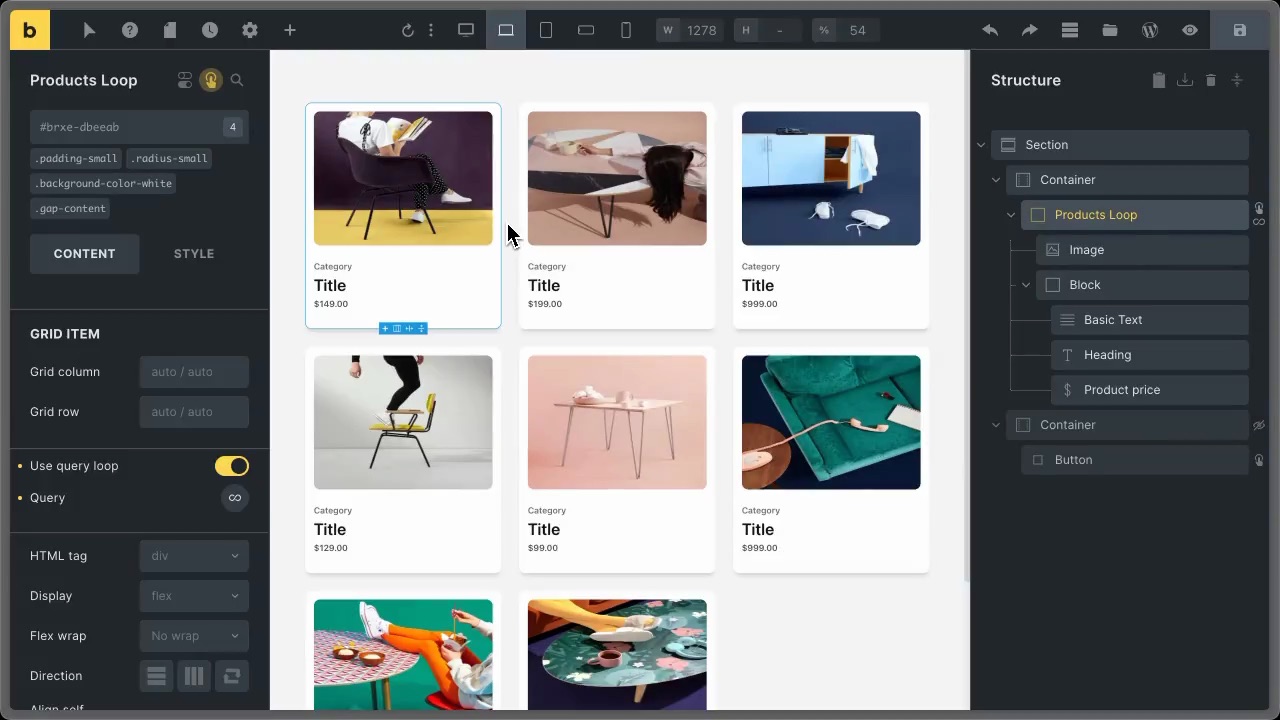Select the pointer tool in the toolbar
Screen dimensions: 1280x720
tap(89, 30)
